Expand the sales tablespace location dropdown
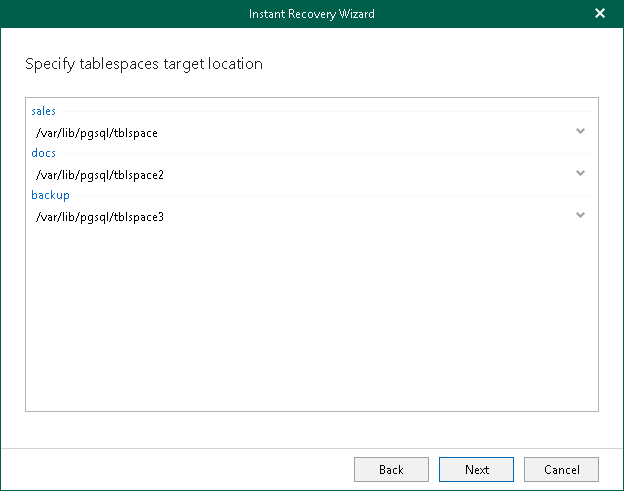 580,131
